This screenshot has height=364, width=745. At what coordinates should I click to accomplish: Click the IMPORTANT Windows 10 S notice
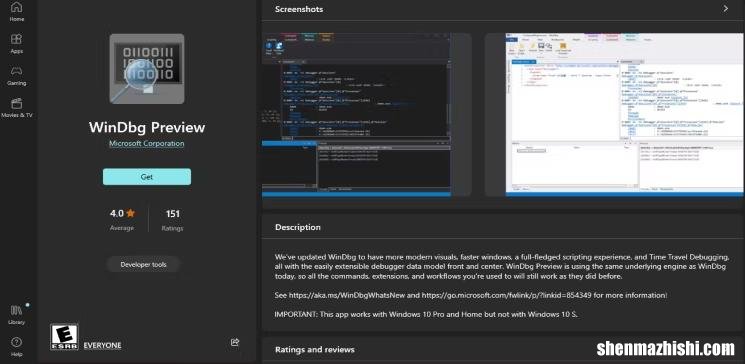coord(426,314)
